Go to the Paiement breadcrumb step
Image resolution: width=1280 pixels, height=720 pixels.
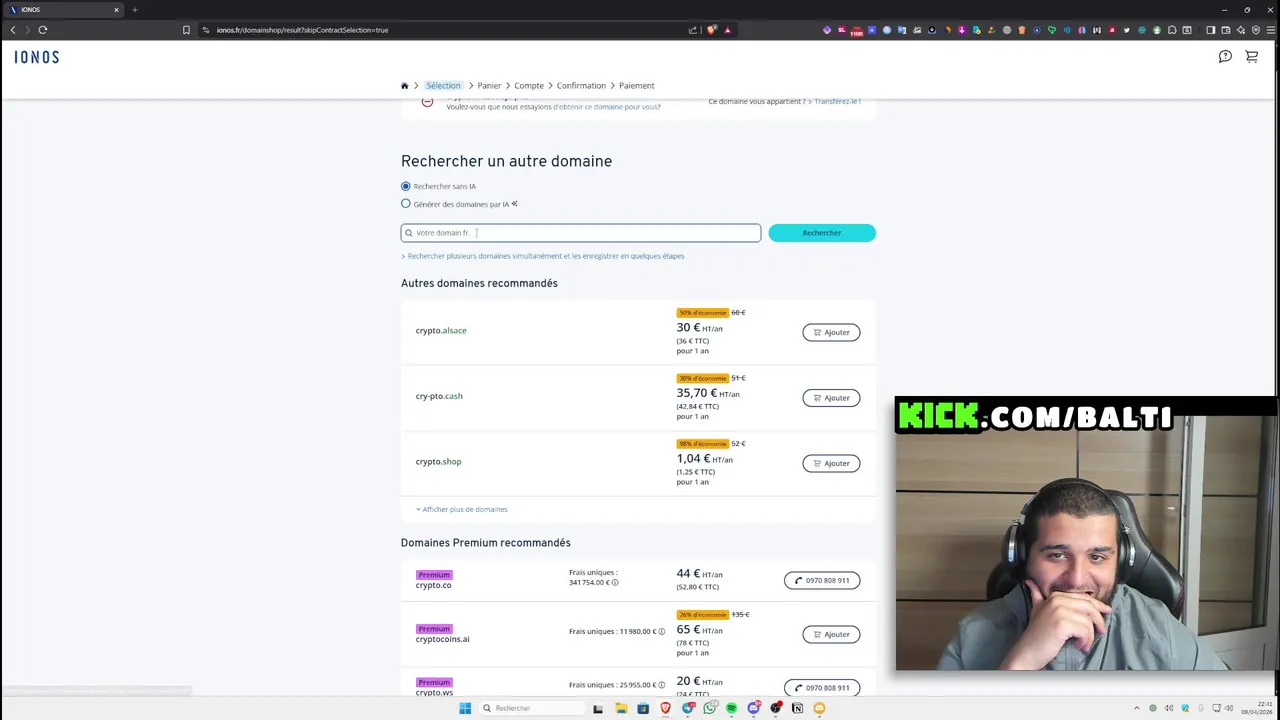coord(636,86)
